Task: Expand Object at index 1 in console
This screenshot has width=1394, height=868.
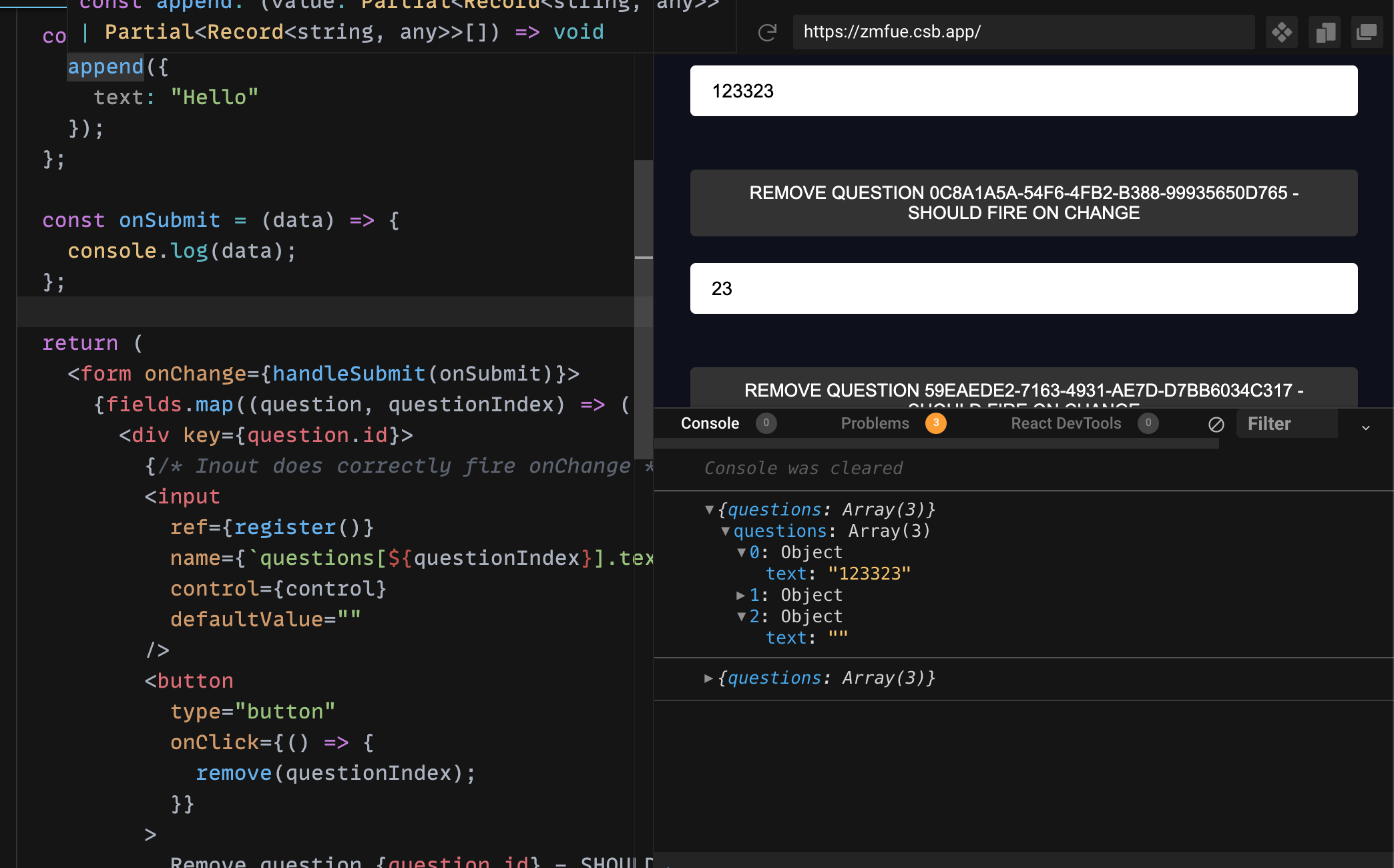Action: 740,595
